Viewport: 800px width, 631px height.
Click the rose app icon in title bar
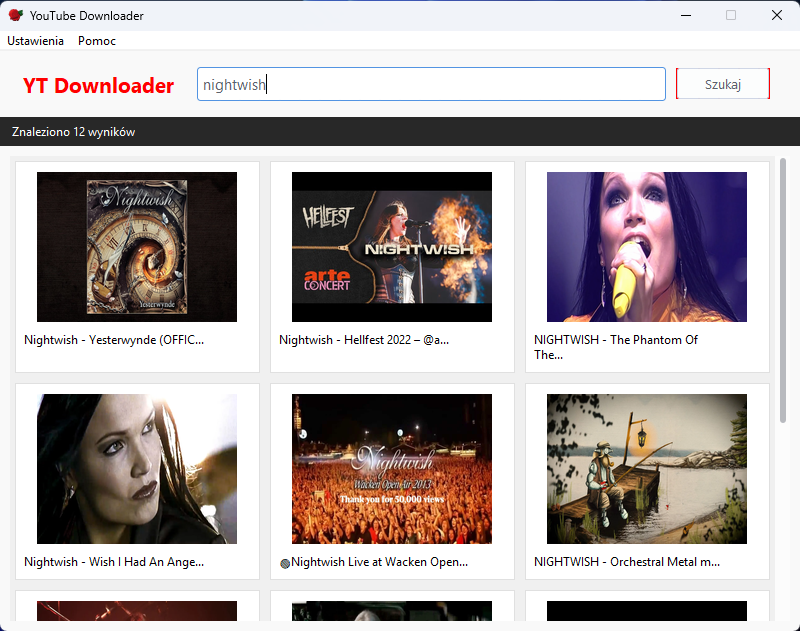tap(16, 15)
